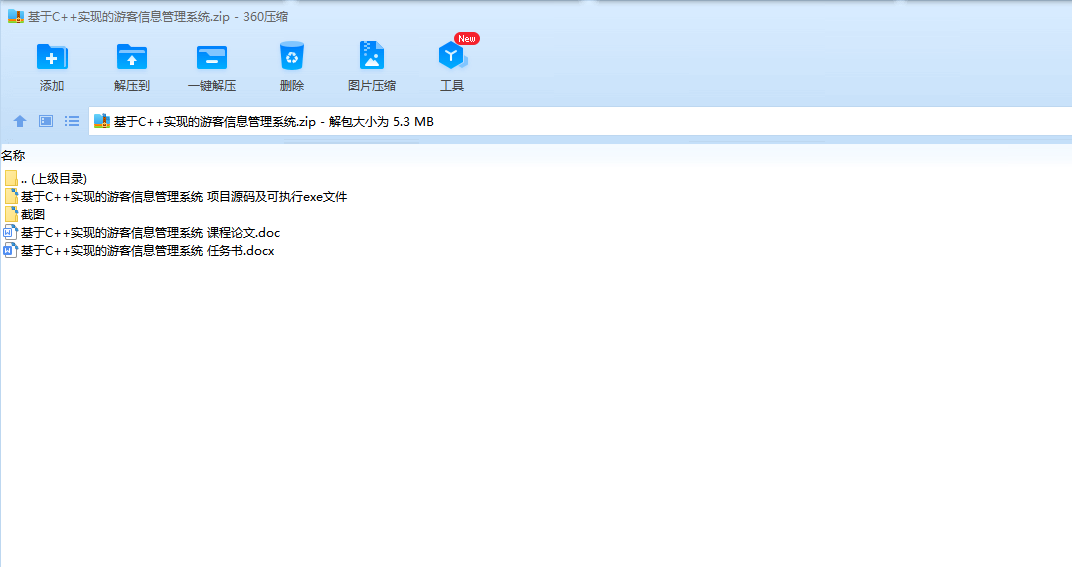
Task: Switch to list view icon
Action: coord(72,121)
